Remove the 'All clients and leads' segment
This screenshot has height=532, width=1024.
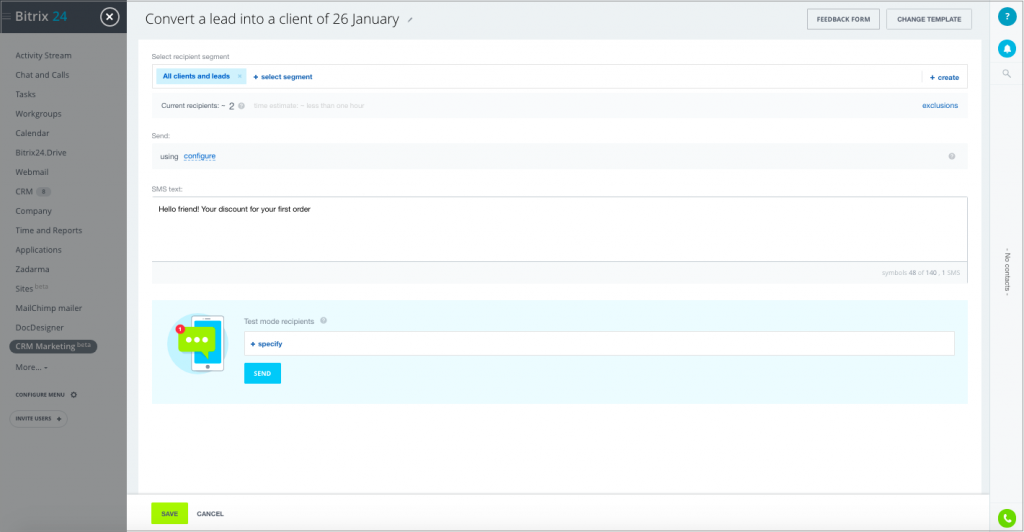point(240,76)
